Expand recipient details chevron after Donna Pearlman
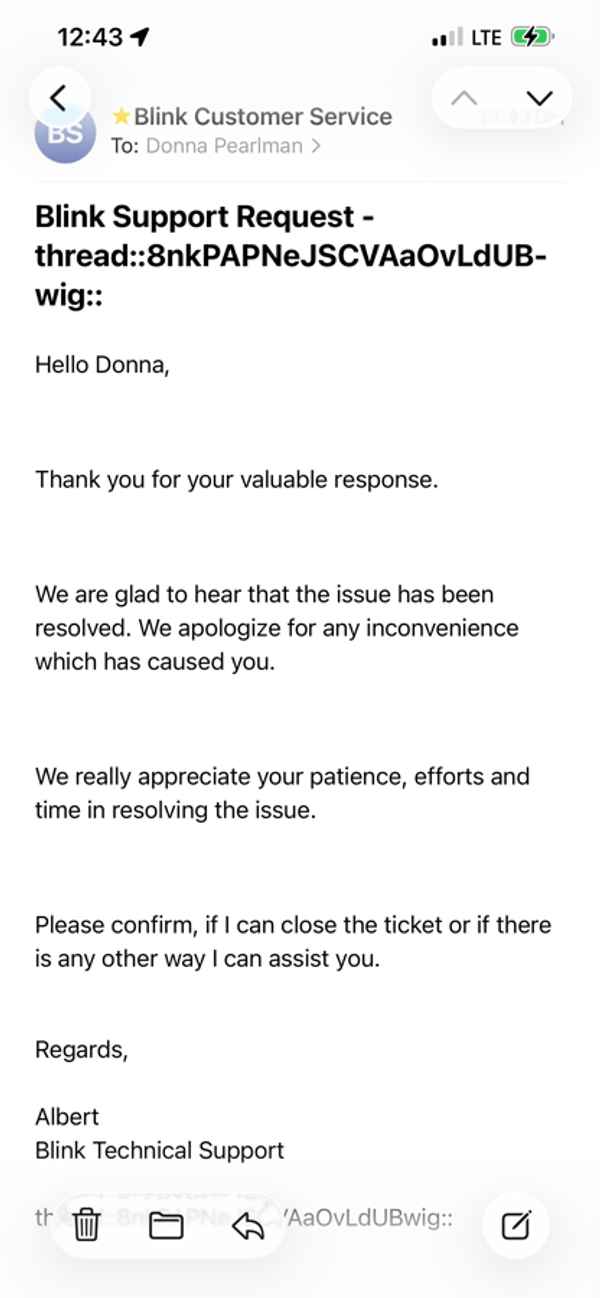 coord(316,146)
